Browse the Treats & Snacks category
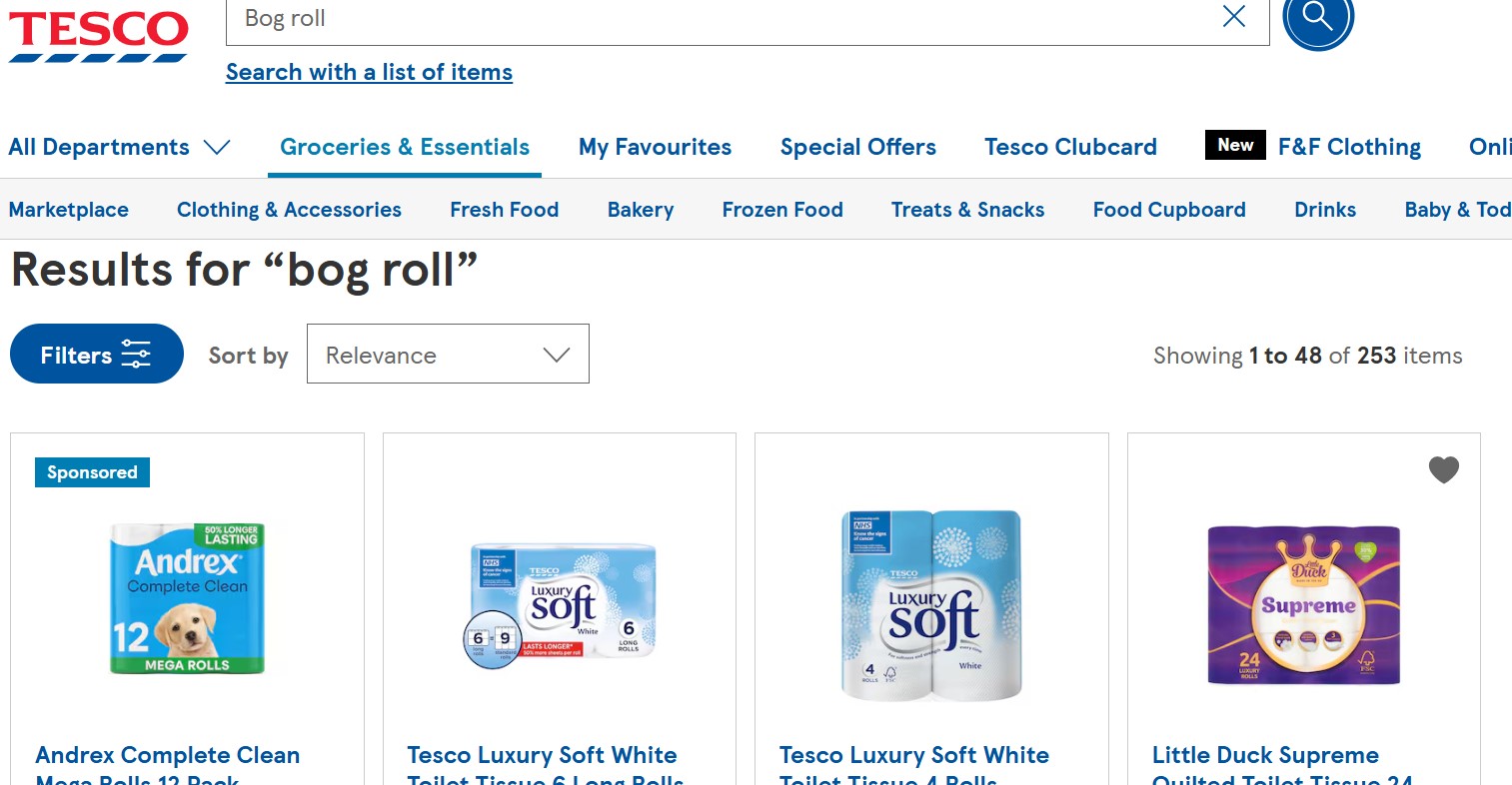Viewport: 1512px width, 785px height. coord(967,210)
